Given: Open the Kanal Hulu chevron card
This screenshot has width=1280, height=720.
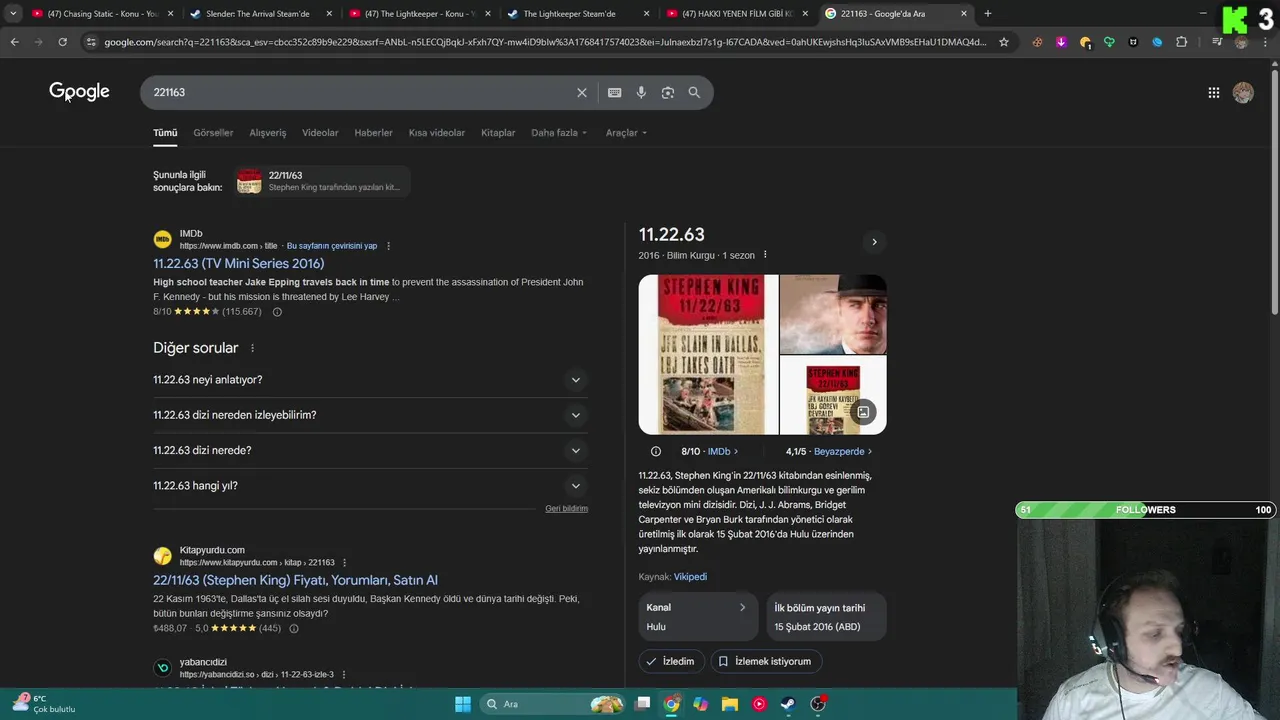Looking at the screenshot, I should pos(697,617).
